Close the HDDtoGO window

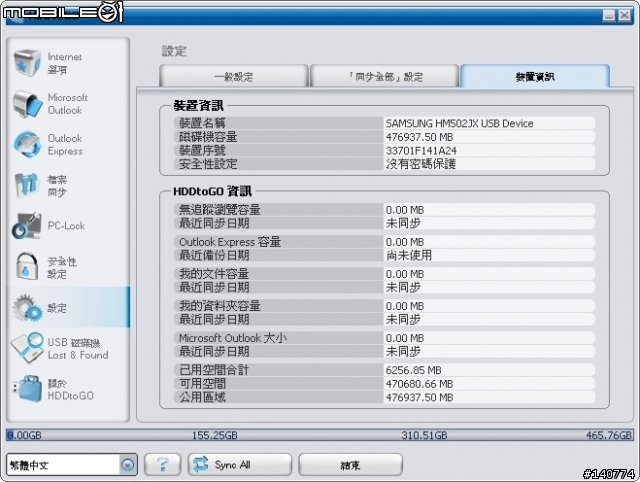tap(624, 16)
